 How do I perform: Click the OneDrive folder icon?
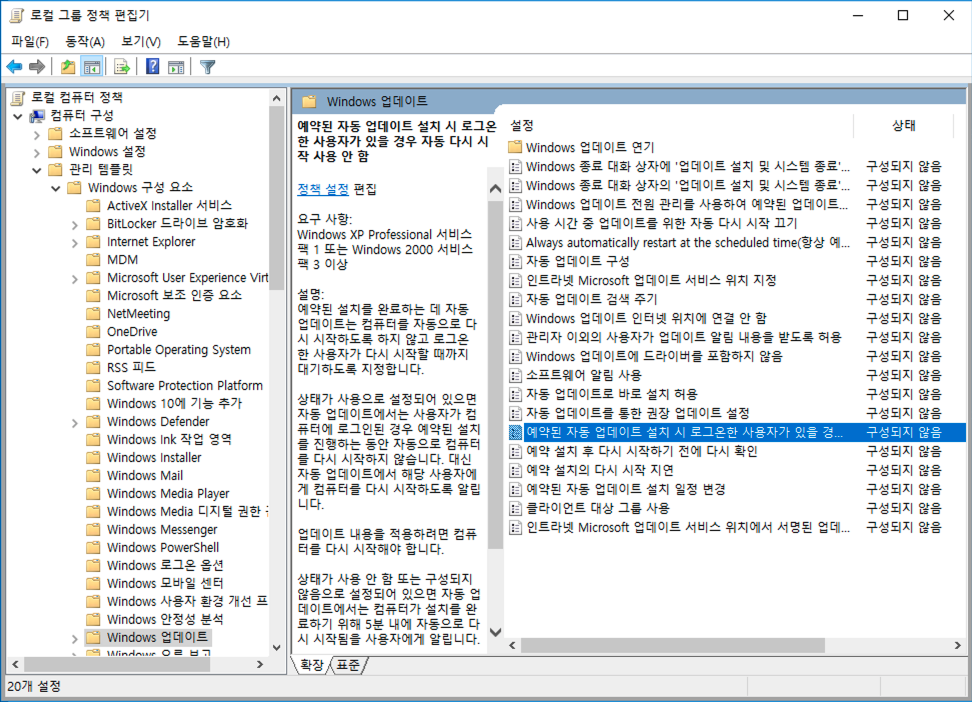click(93, 331)
